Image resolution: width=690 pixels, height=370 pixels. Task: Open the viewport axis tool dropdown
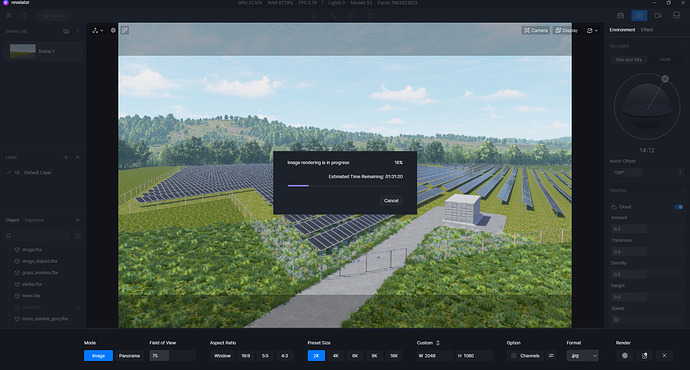coord(98,30)
